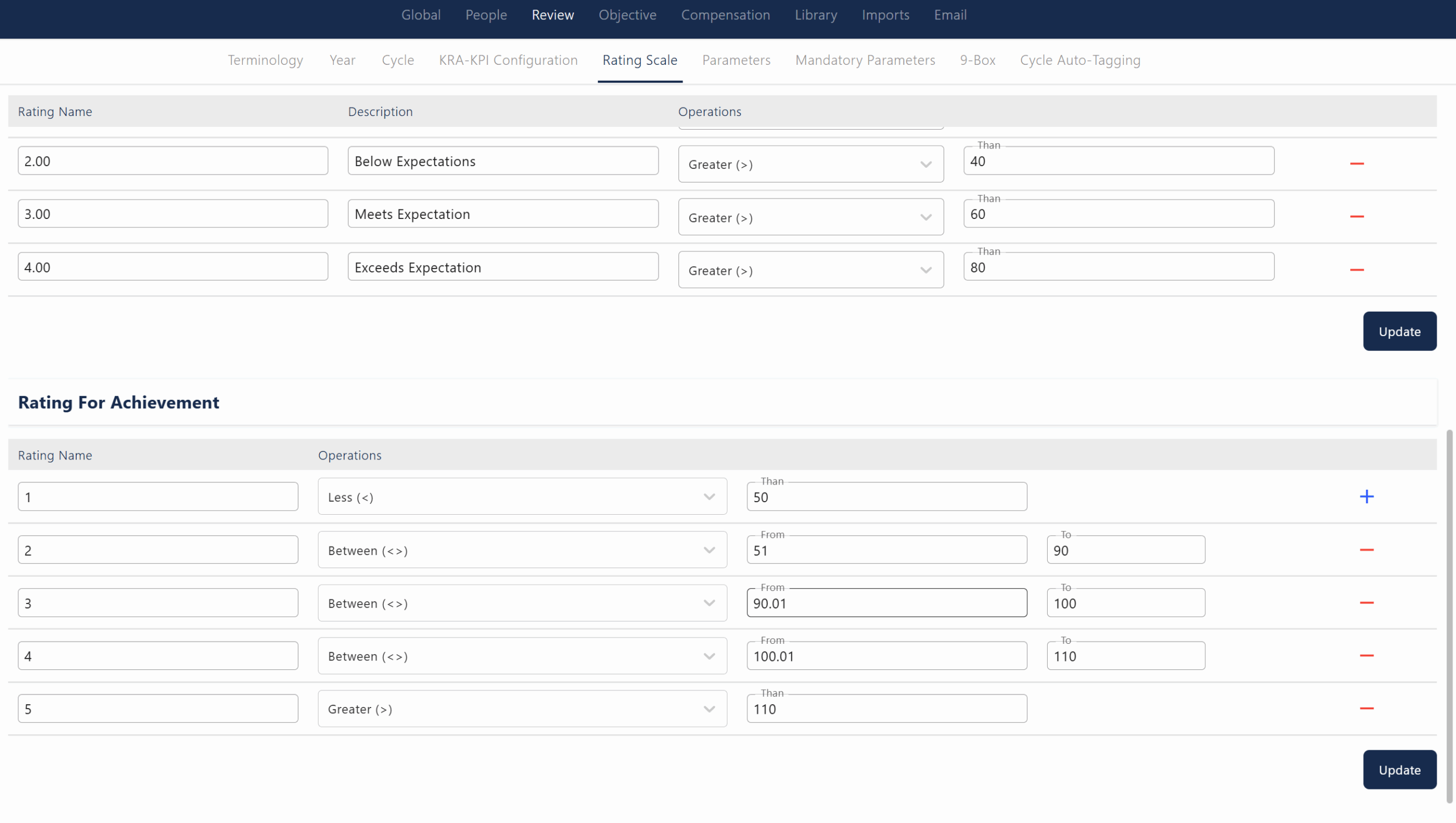Viewport: 1456px width, 823px height.
Task: Delete achievement rating row 4
Action: [x=1366, y=656]
